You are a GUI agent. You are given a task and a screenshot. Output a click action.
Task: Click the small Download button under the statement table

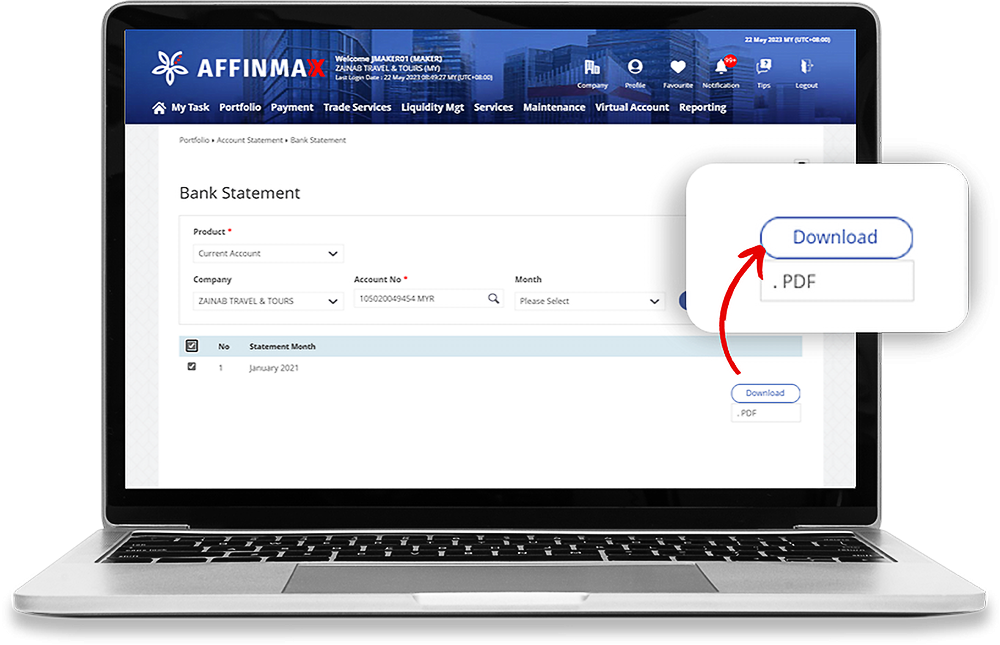[x=765, y=393]
